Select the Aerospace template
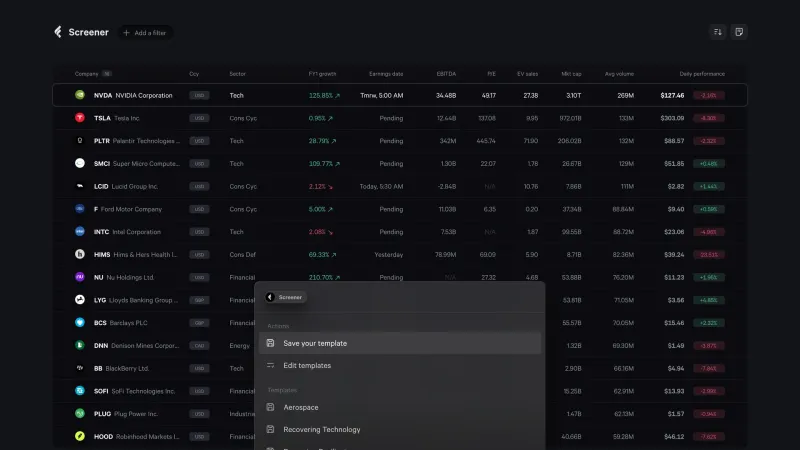The height and width of the screenshot is (450, 800). click(x=400, y=407)
